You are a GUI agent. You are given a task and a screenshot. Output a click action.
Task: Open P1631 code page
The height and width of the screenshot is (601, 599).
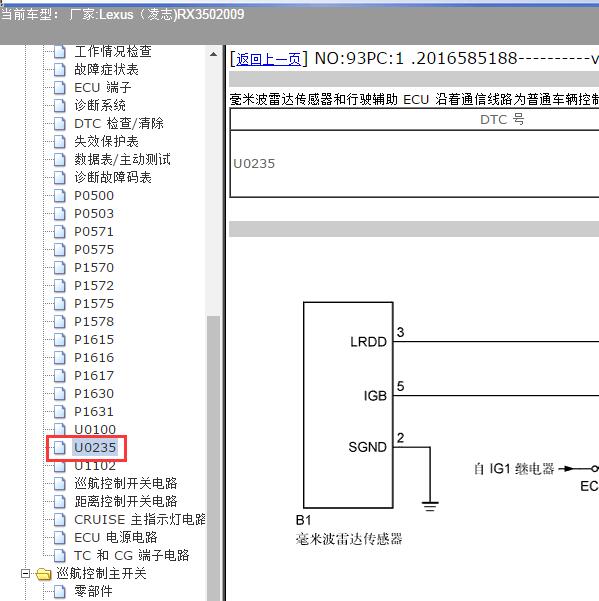[94, 412]
